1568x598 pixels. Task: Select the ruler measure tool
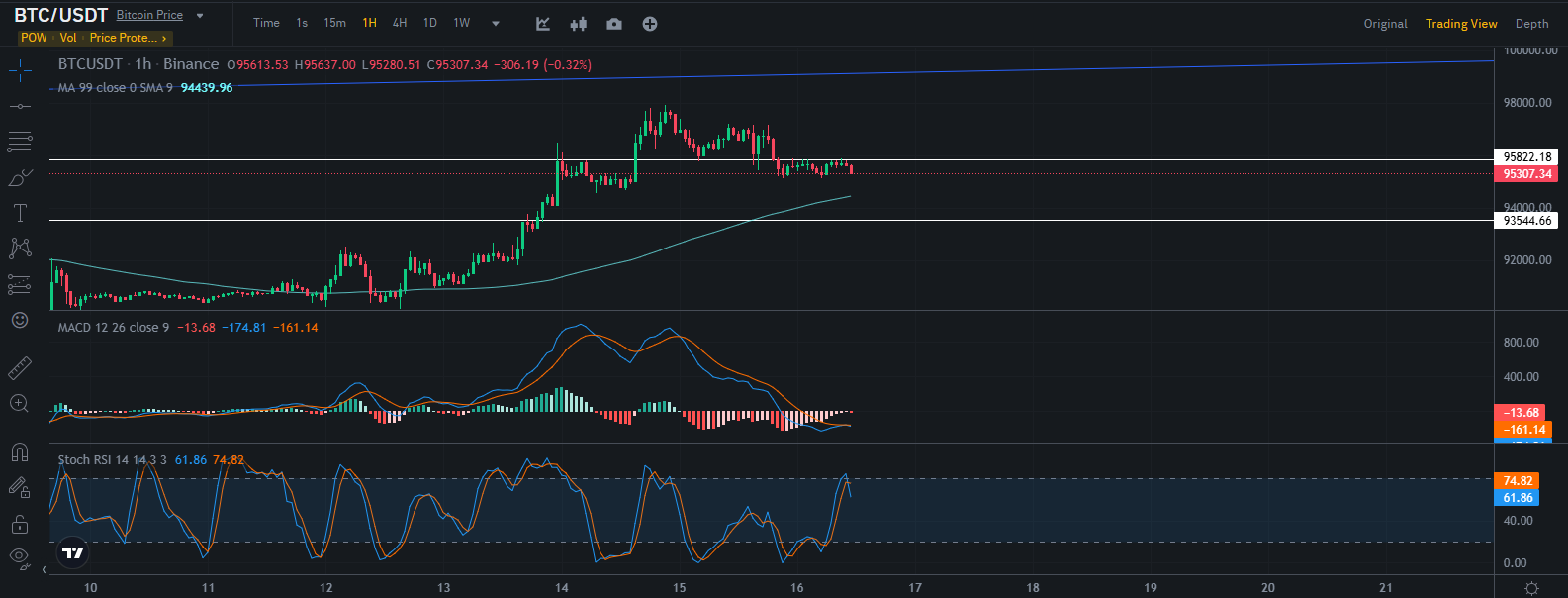point(20,368)
